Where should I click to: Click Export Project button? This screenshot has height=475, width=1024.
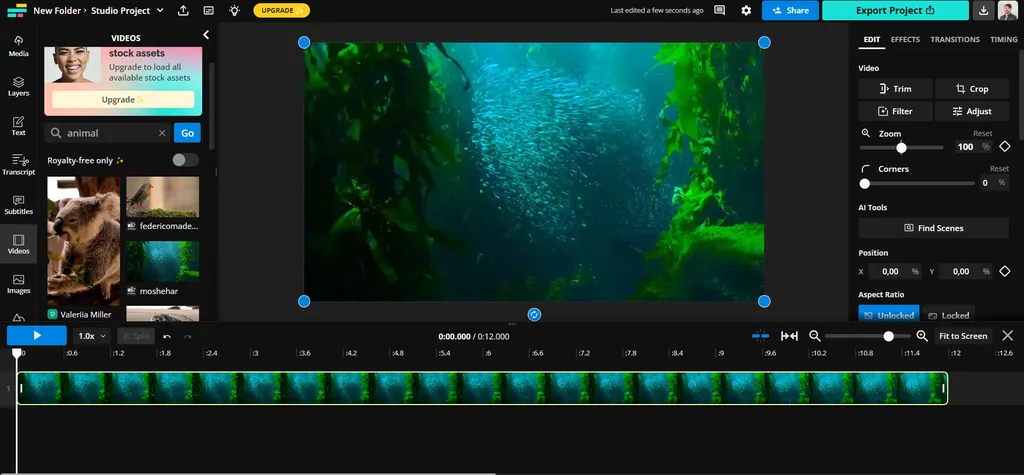pyautogui.click(x=895, y=10)
